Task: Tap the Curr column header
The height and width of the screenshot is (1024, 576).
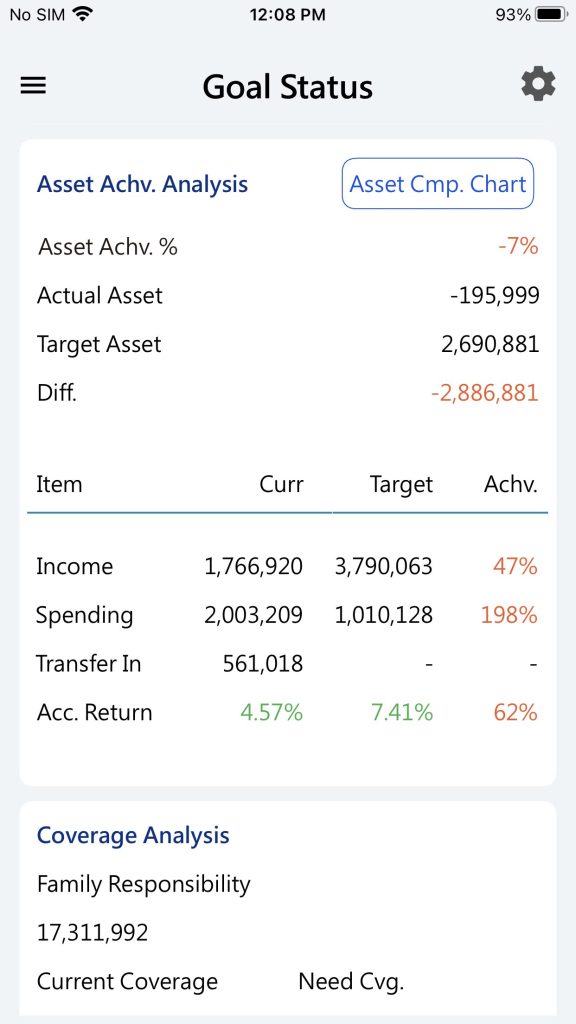Action: (x=281, y=485)
